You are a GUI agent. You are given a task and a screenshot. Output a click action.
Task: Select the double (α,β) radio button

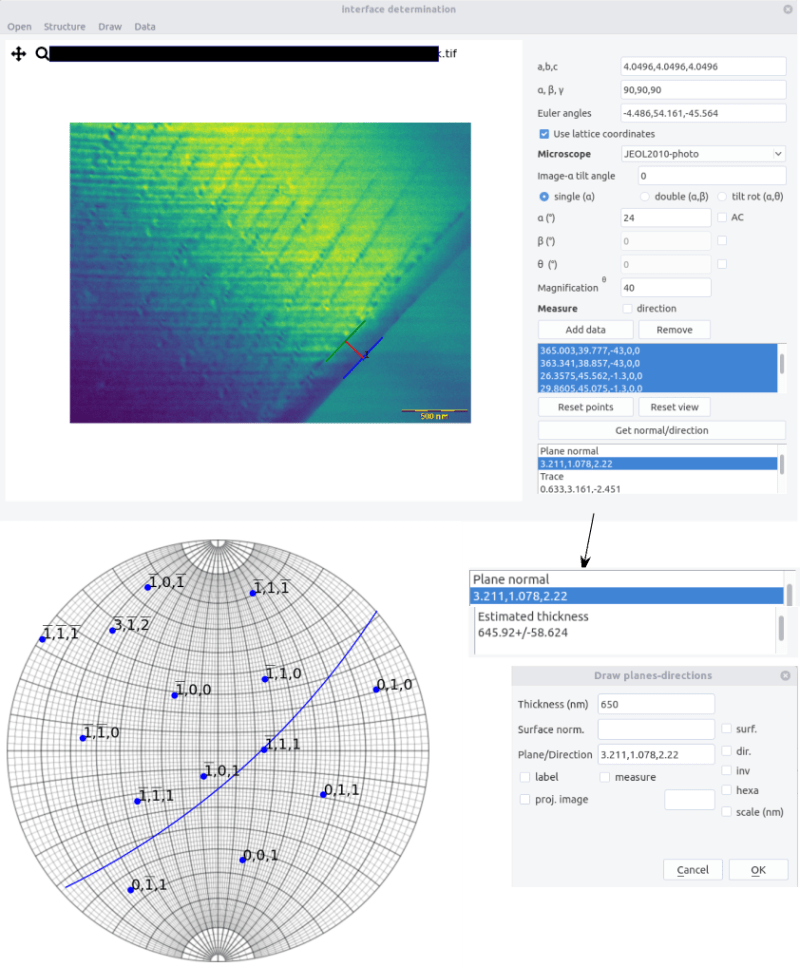[645, 197]
